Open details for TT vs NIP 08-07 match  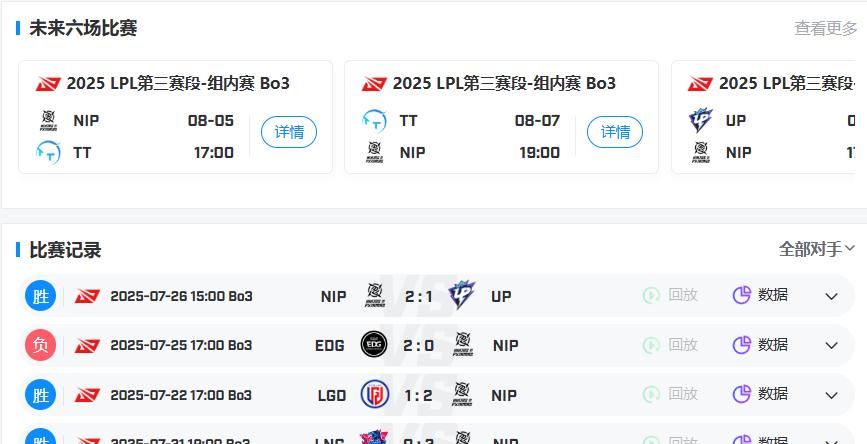615,132
